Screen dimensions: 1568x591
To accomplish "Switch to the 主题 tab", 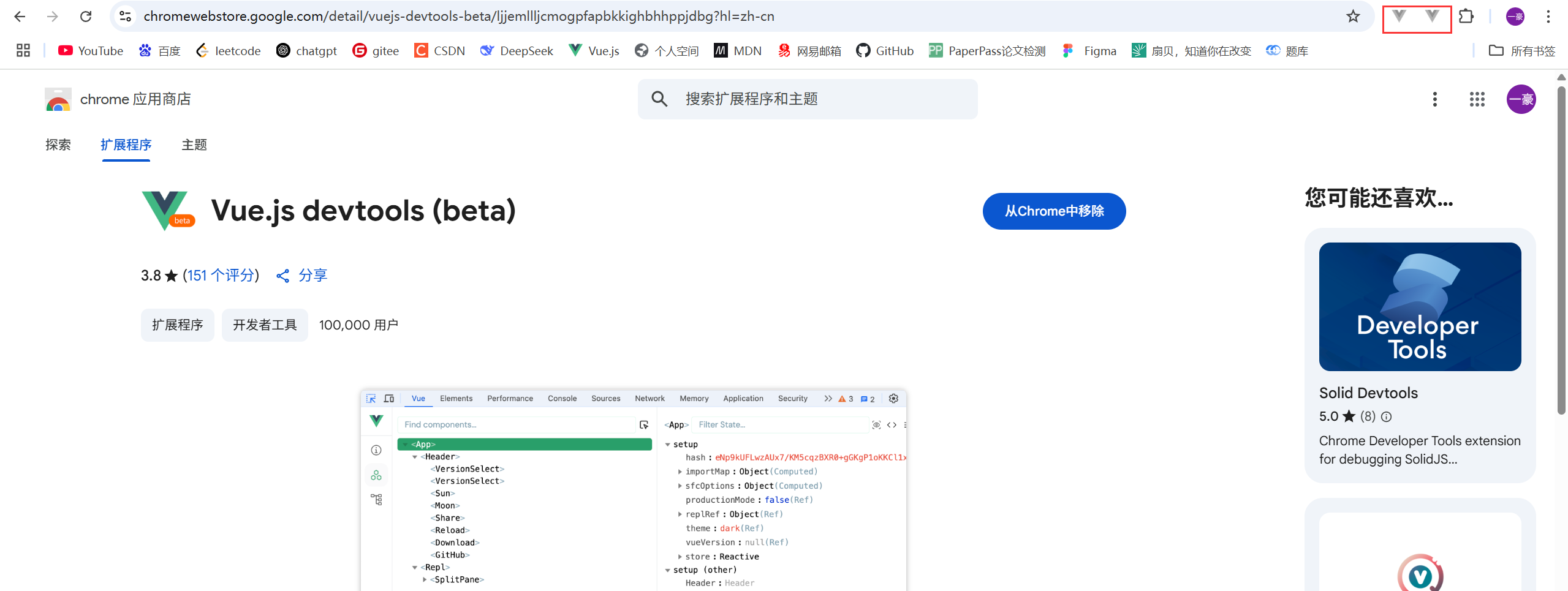I will click(194, 145).
